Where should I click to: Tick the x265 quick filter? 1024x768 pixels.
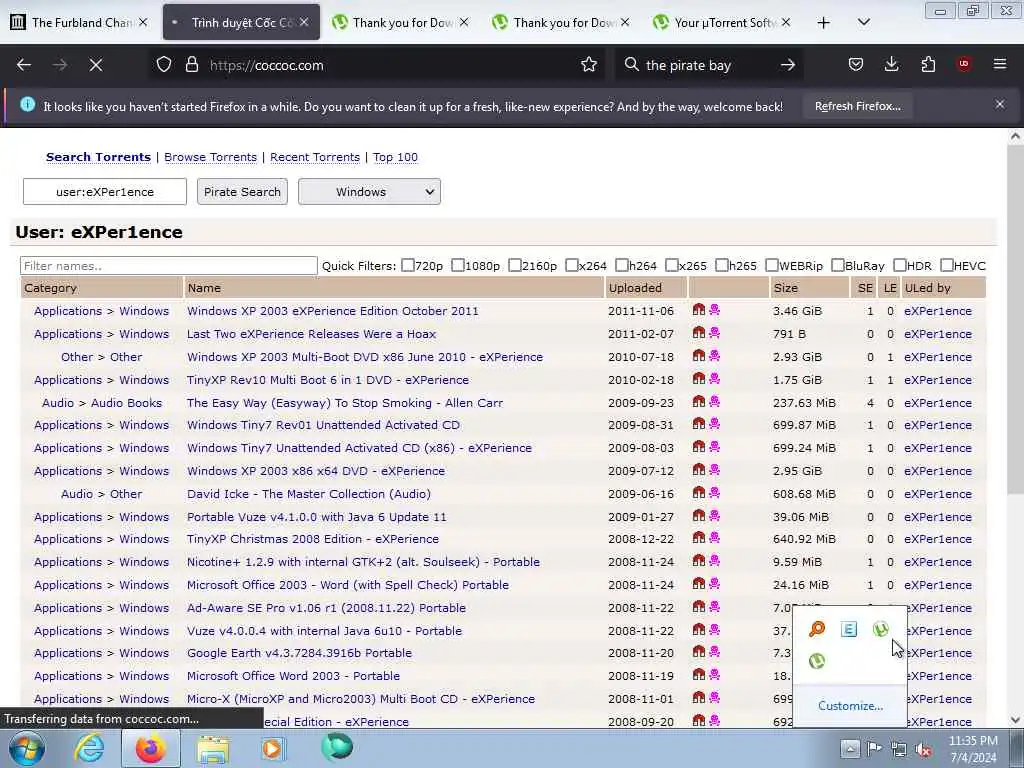point(671,265)
